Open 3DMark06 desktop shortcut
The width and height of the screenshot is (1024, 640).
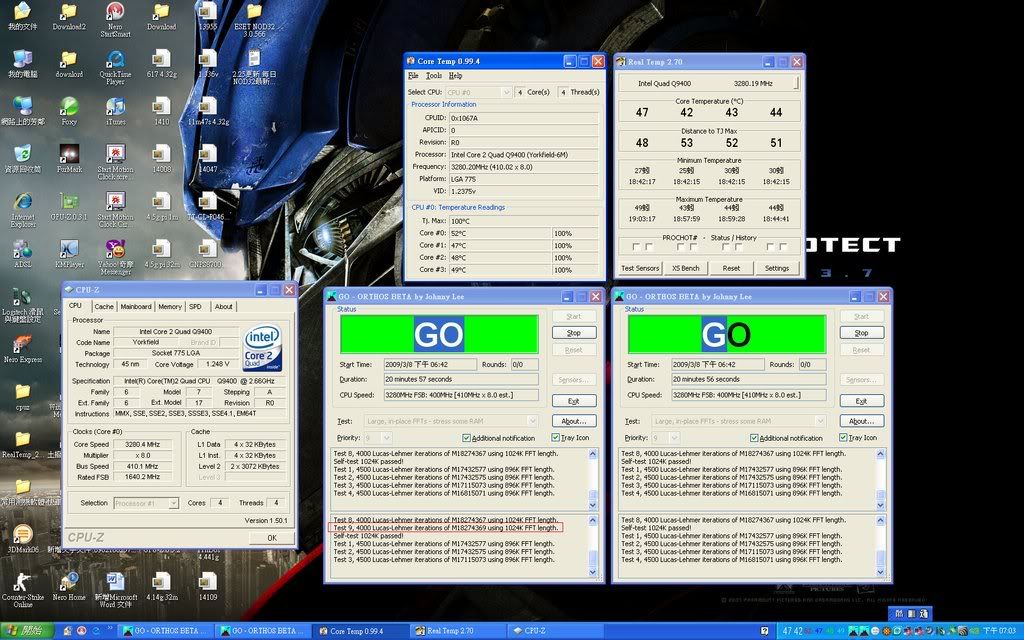(x=23, y=539)
